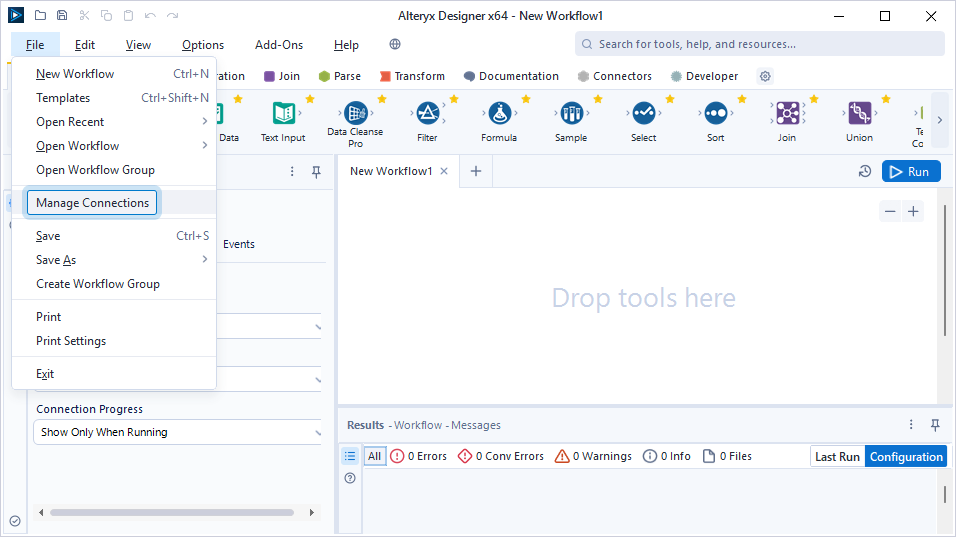Image resolution: width=957 pixels, height=537 pixels.
Task: Click the copy icon in title bar
Action: point(106,15)
